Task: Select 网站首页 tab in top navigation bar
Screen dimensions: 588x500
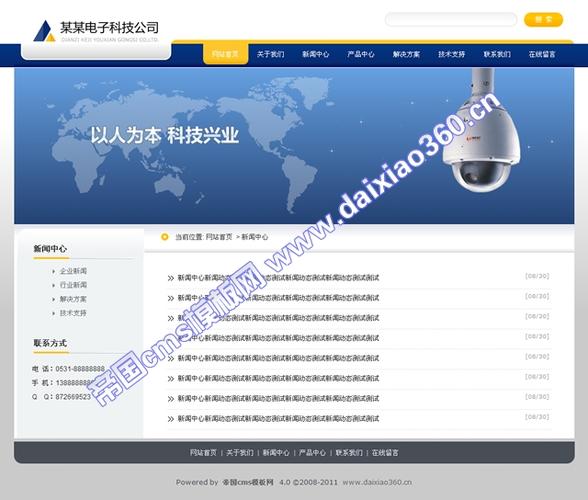Action: pyautogui.click(x=225, y=54)
